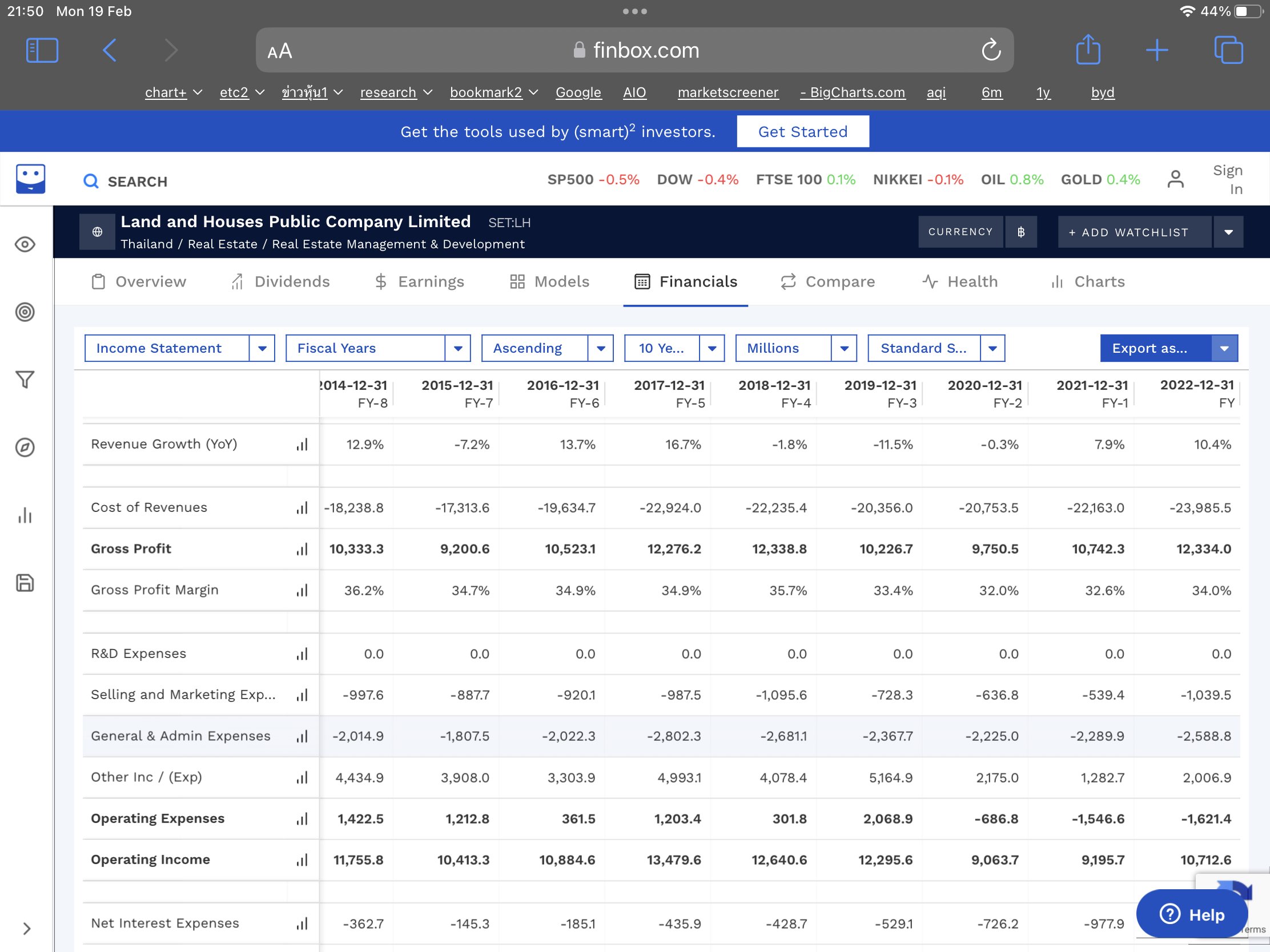Screen dimensions: 1270x952
Task: Open Safari share sheet icon
Action: pyautogui.click(x=1088, y=49)
